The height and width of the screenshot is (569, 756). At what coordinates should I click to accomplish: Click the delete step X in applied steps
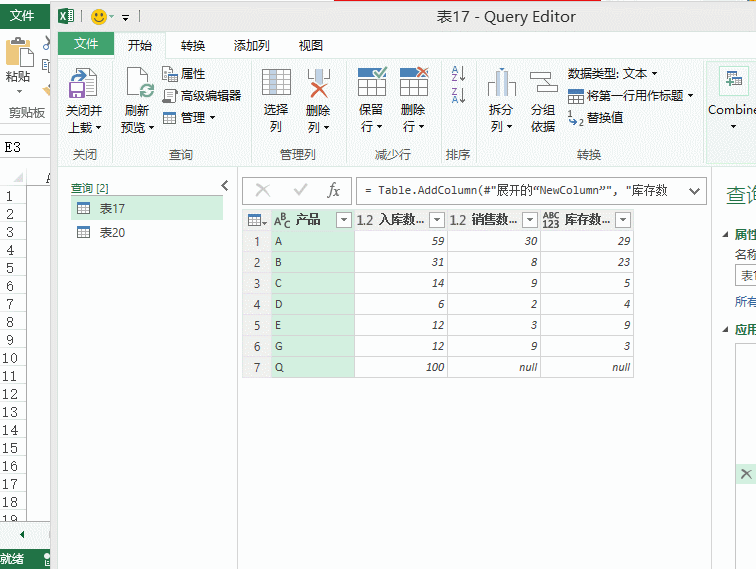click(x=746, y=474)
